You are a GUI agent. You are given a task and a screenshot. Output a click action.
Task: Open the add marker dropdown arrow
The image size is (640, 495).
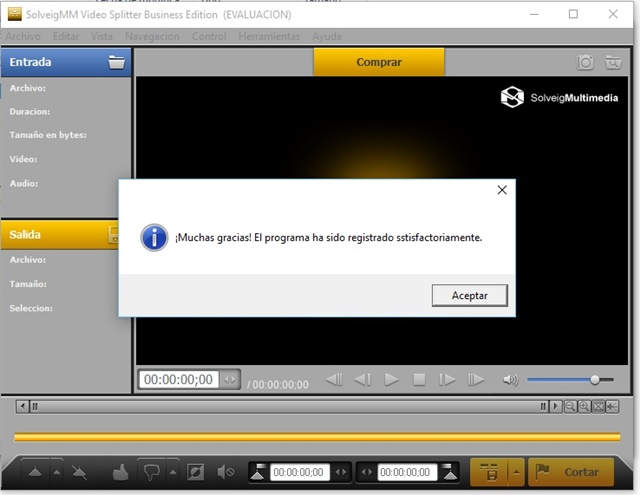[57, 473]
